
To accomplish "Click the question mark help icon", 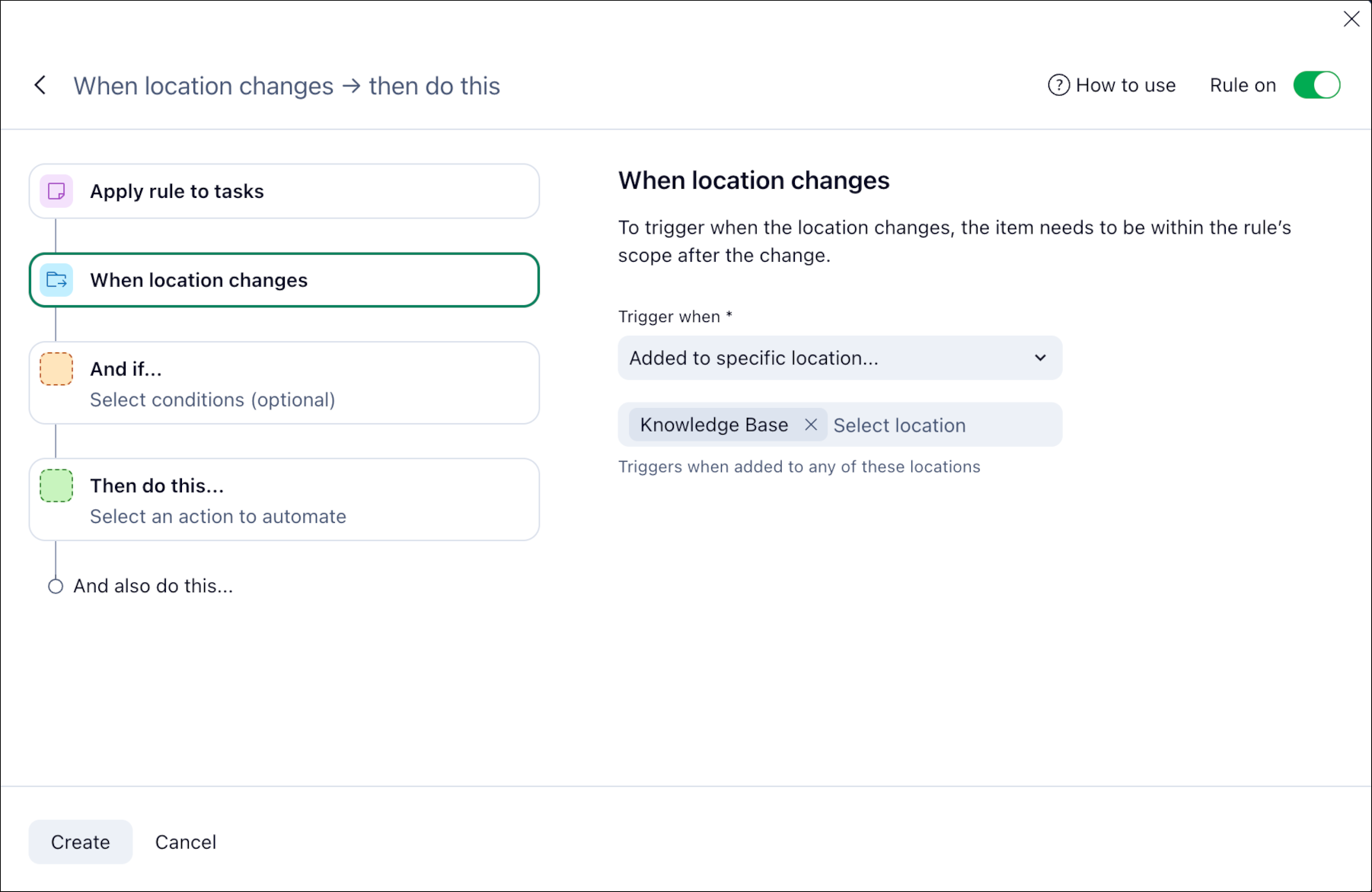I will [x=1058, y=85].
